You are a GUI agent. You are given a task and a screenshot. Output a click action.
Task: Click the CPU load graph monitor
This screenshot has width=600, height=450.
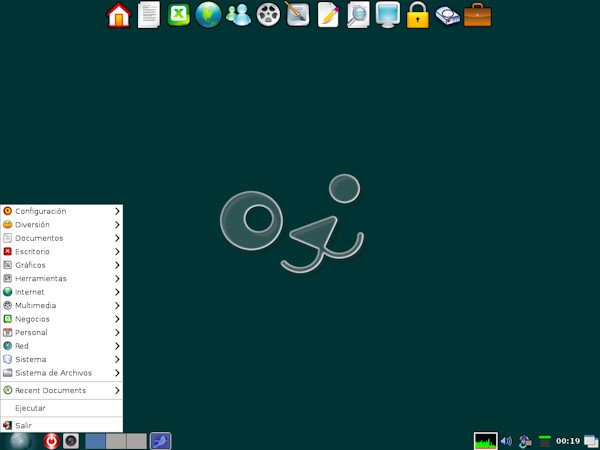pos(486,441)
